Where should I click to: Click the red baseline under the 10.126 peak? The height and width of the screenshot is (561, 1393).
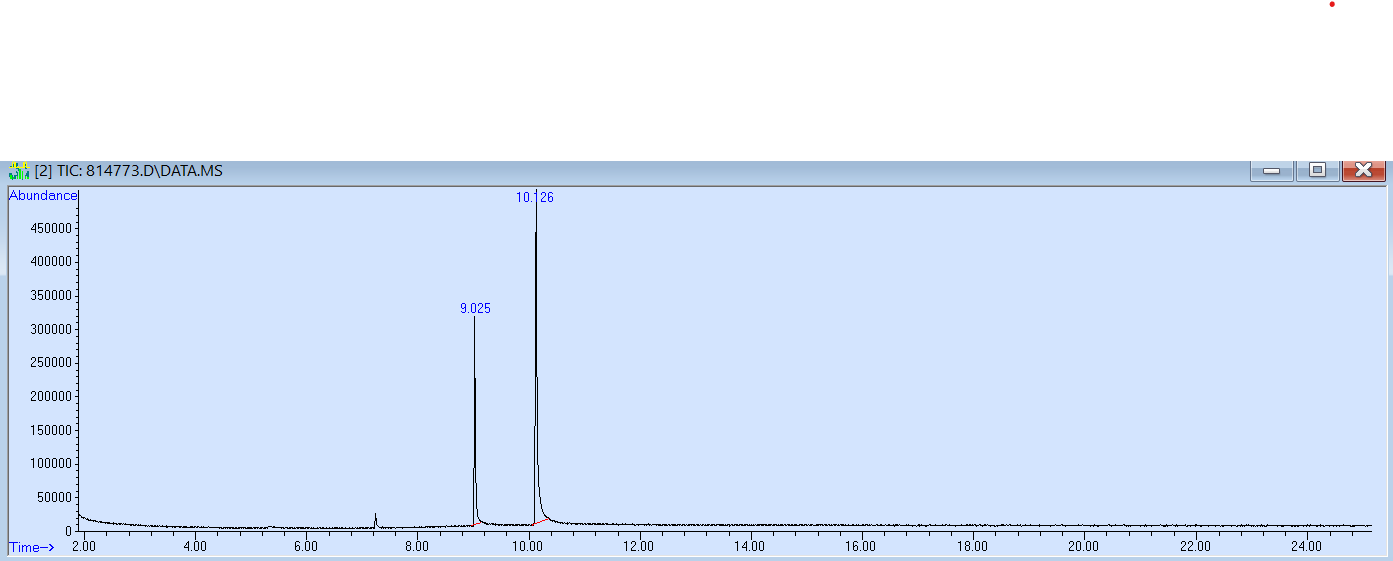[x=542, y=521]
